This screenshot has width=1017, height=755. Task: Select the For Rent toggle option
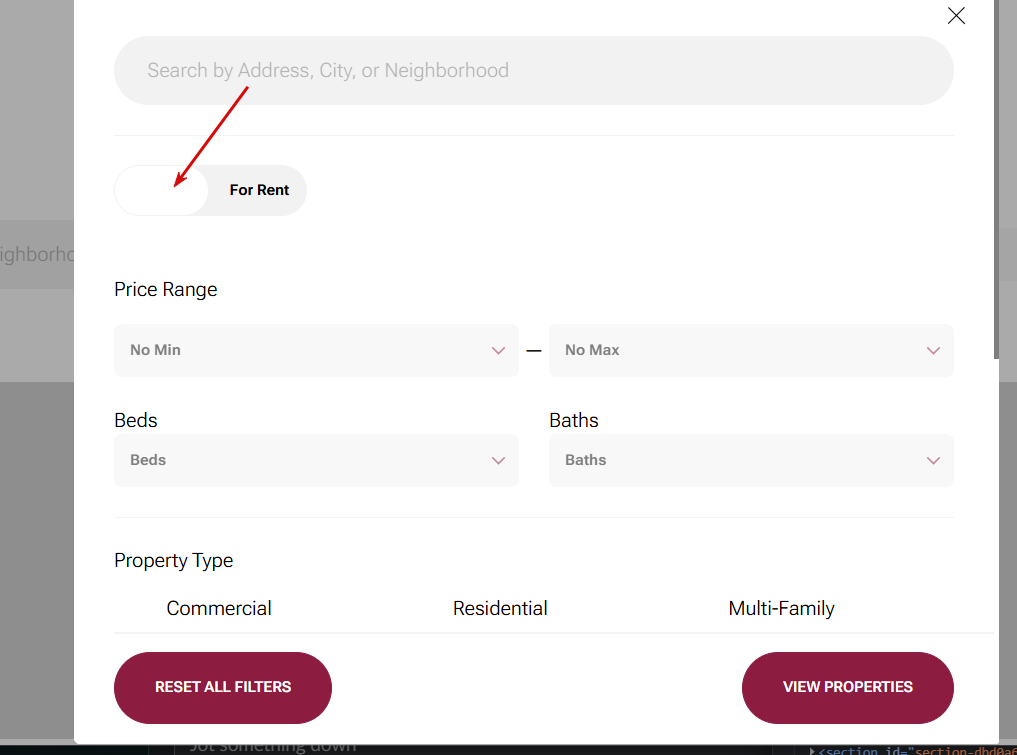[x=259, y=190]
